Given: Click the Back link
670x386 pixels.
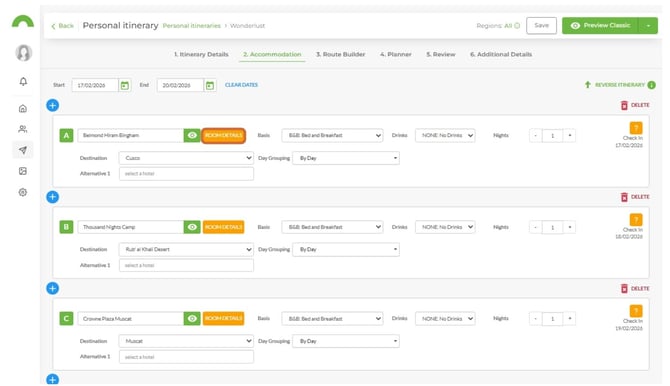Looking at the screenshot, I should [62, 26].
